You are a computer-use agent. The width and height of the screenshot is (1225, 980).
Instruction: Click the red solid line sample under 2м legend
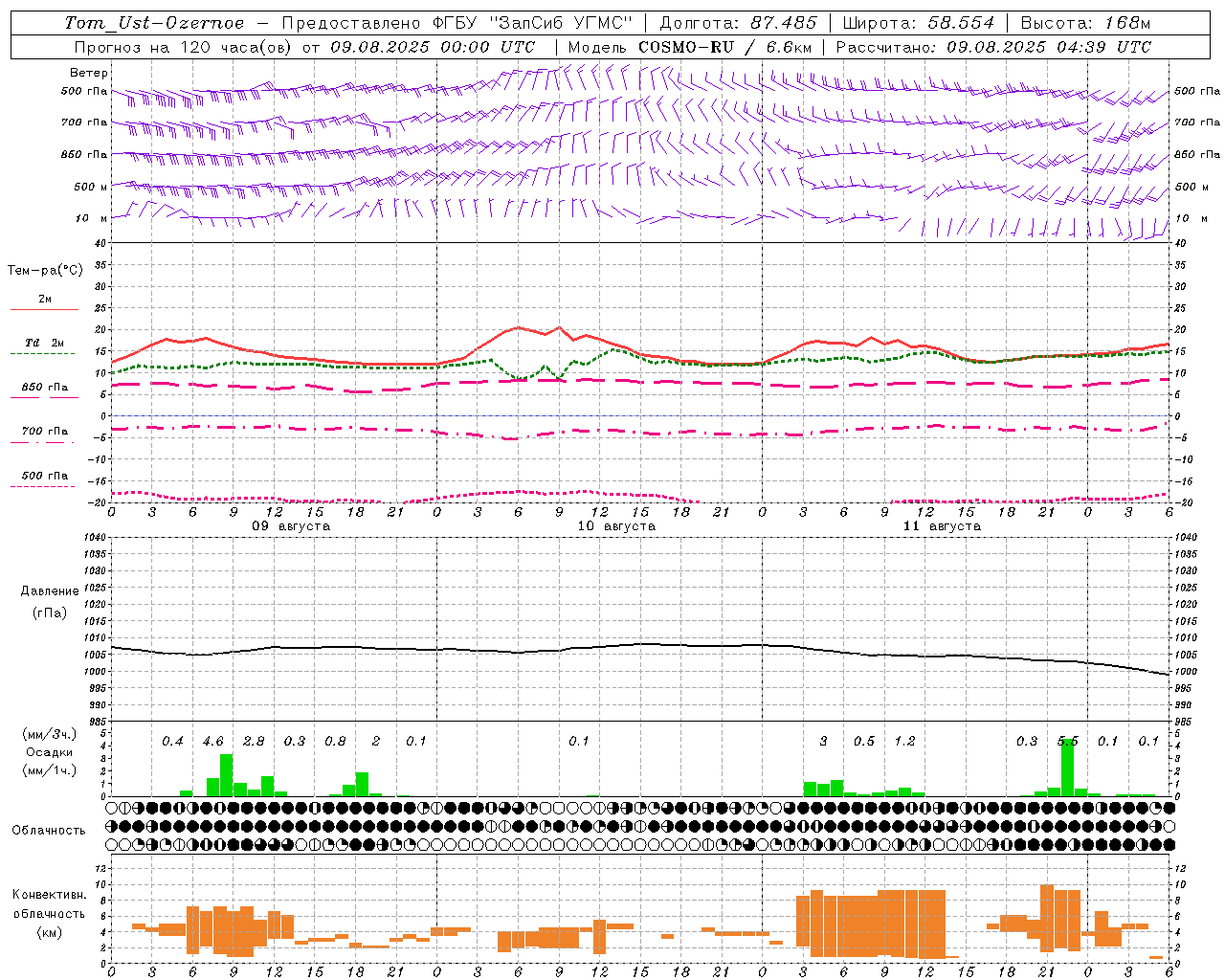coord(44,309)
